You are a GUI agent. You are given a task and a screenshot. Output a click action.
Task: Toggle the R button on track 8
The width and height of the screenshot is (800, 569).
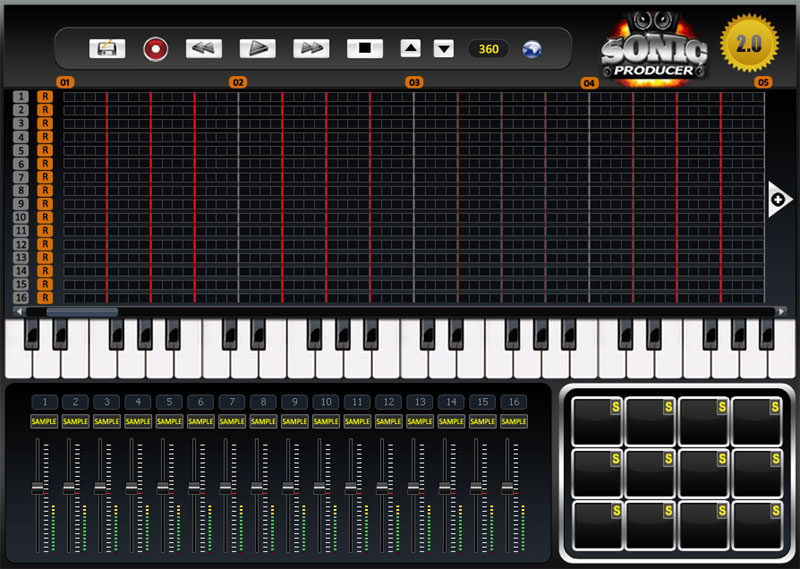tap(45, 190)
